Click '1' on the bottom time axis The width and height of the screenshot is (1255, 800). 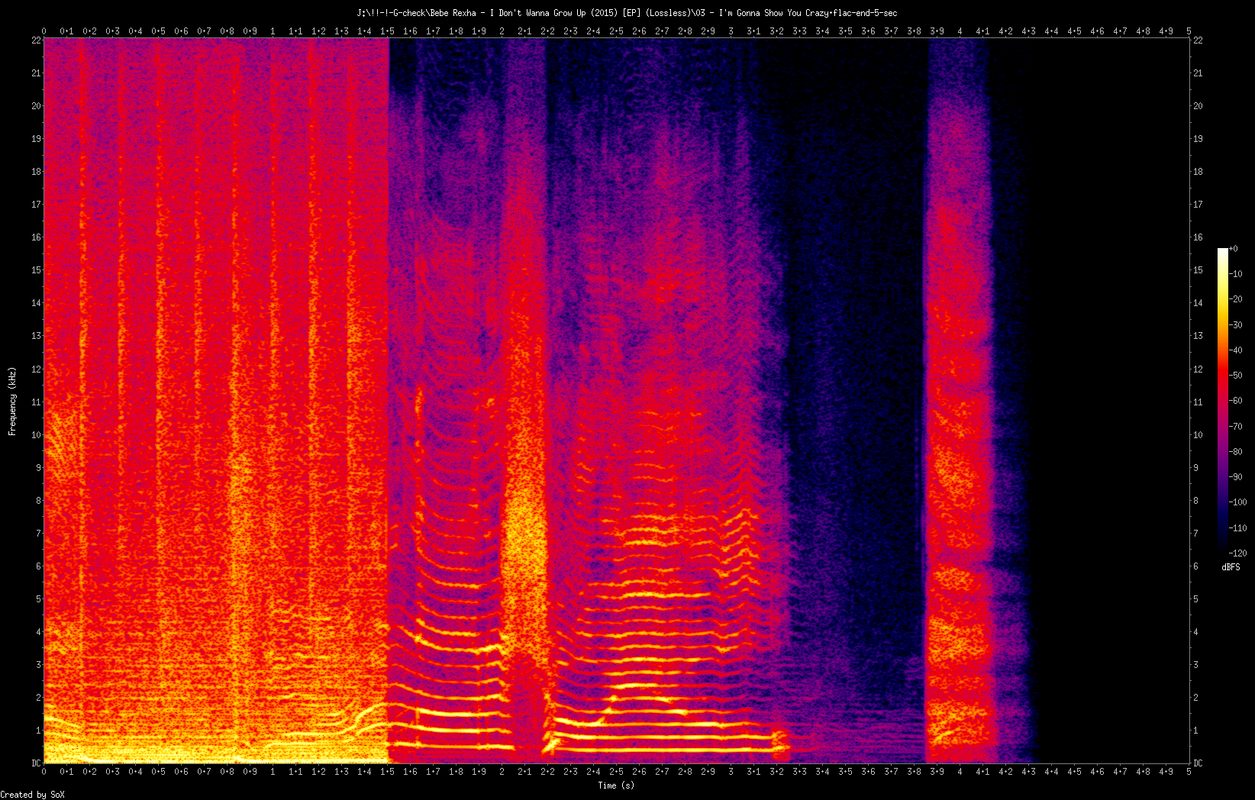pyautogui.click(x=272, y=772)
